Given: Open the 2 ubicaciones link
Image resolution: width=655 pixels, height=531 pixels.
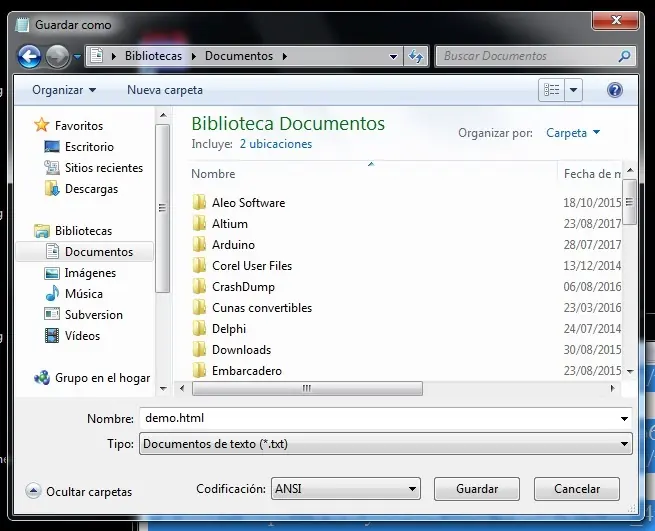Looking at the screenshot, I should click(276, 144).
